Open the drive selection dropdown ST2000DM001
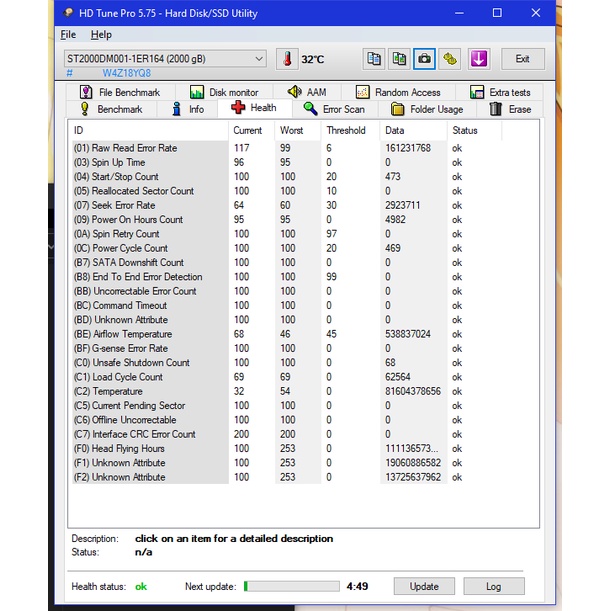The image size is (611, 611). coord(165,59)
